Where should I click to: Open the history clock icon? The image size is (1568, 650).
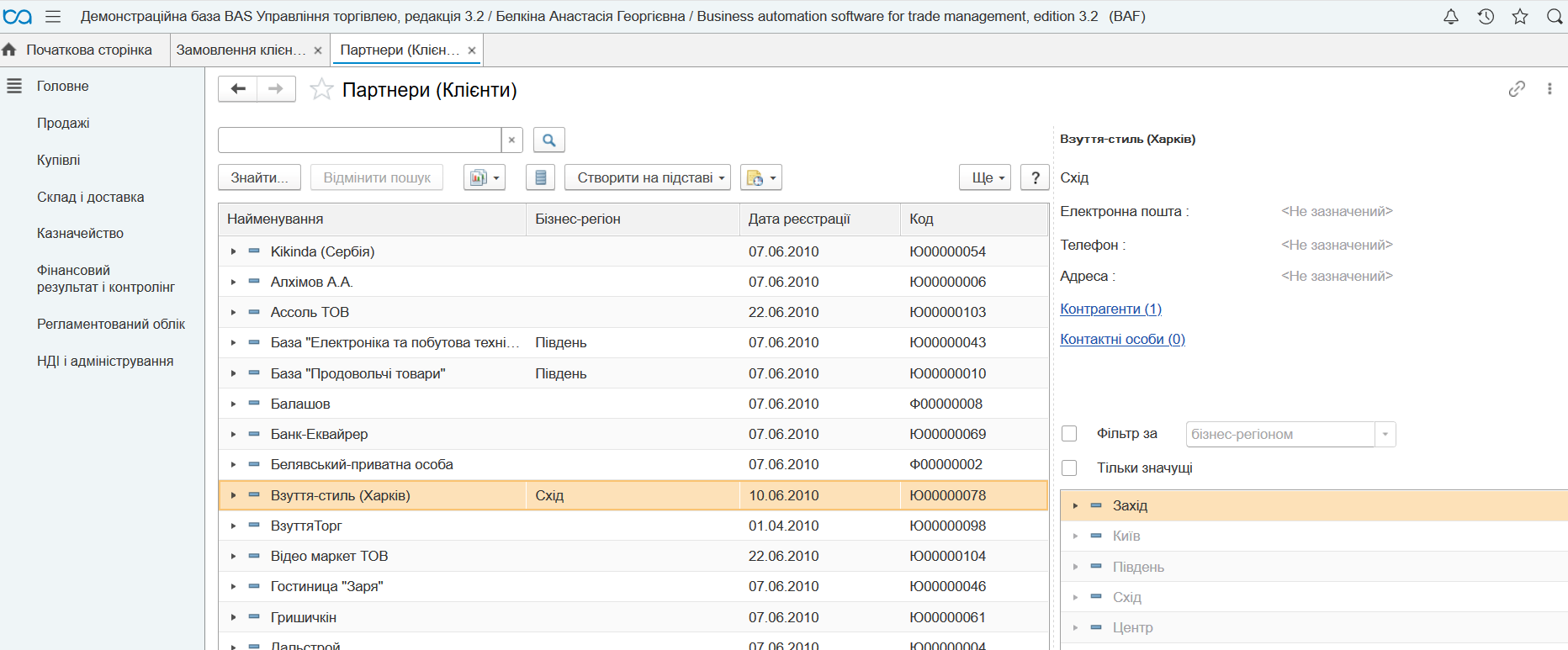pyautogui.click(x=1486, y=17)
